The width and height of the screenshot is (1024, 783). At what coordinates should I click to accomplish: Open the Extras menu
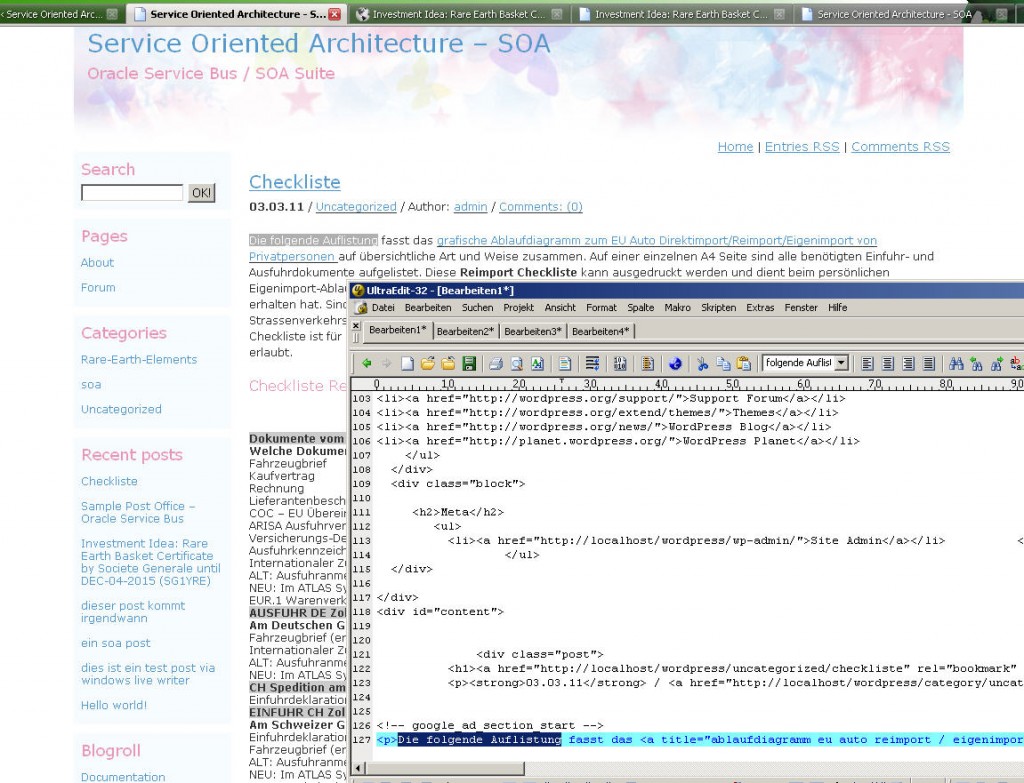click(x=760, y=308)
